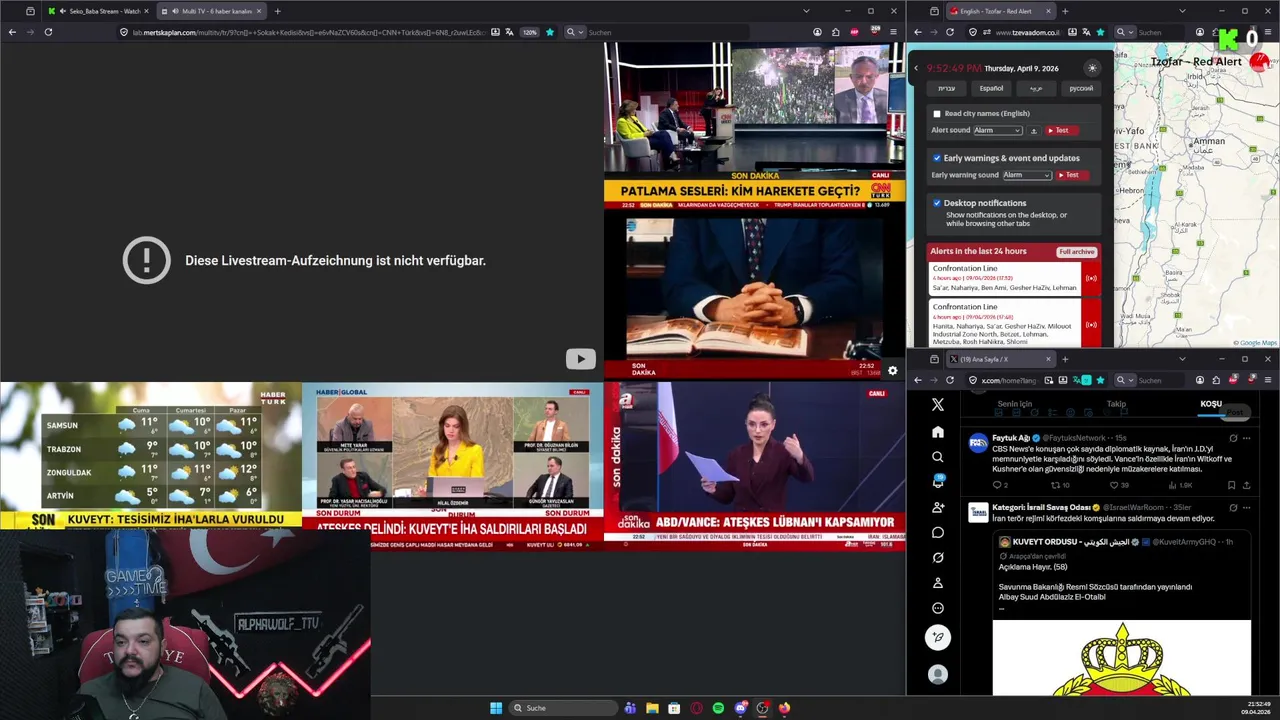Enable Read city names (English) checkbox

937,114
